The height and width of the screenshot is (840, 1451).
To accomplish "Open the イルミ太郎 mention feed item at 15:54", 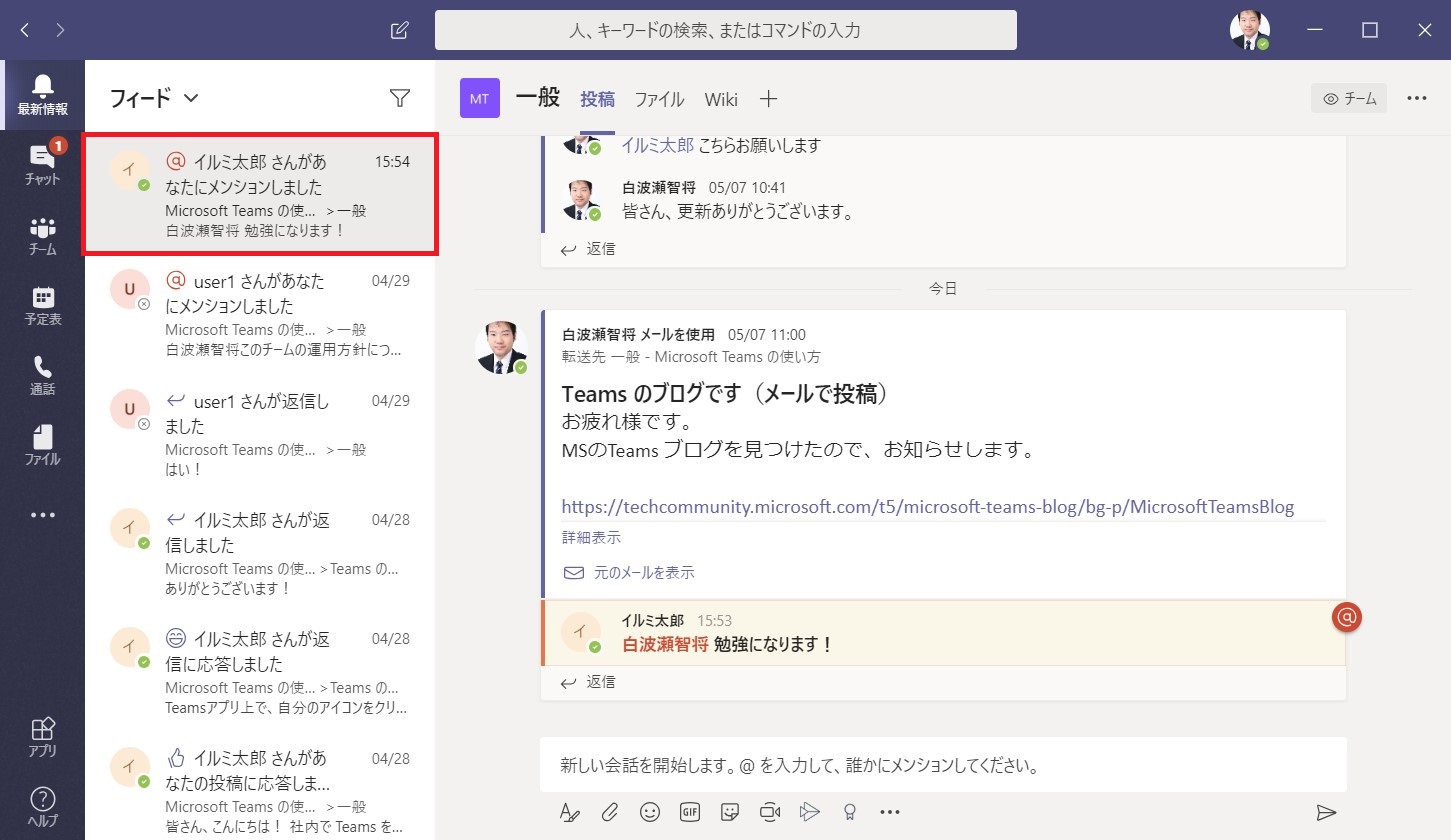I will (x=260, y=194).
